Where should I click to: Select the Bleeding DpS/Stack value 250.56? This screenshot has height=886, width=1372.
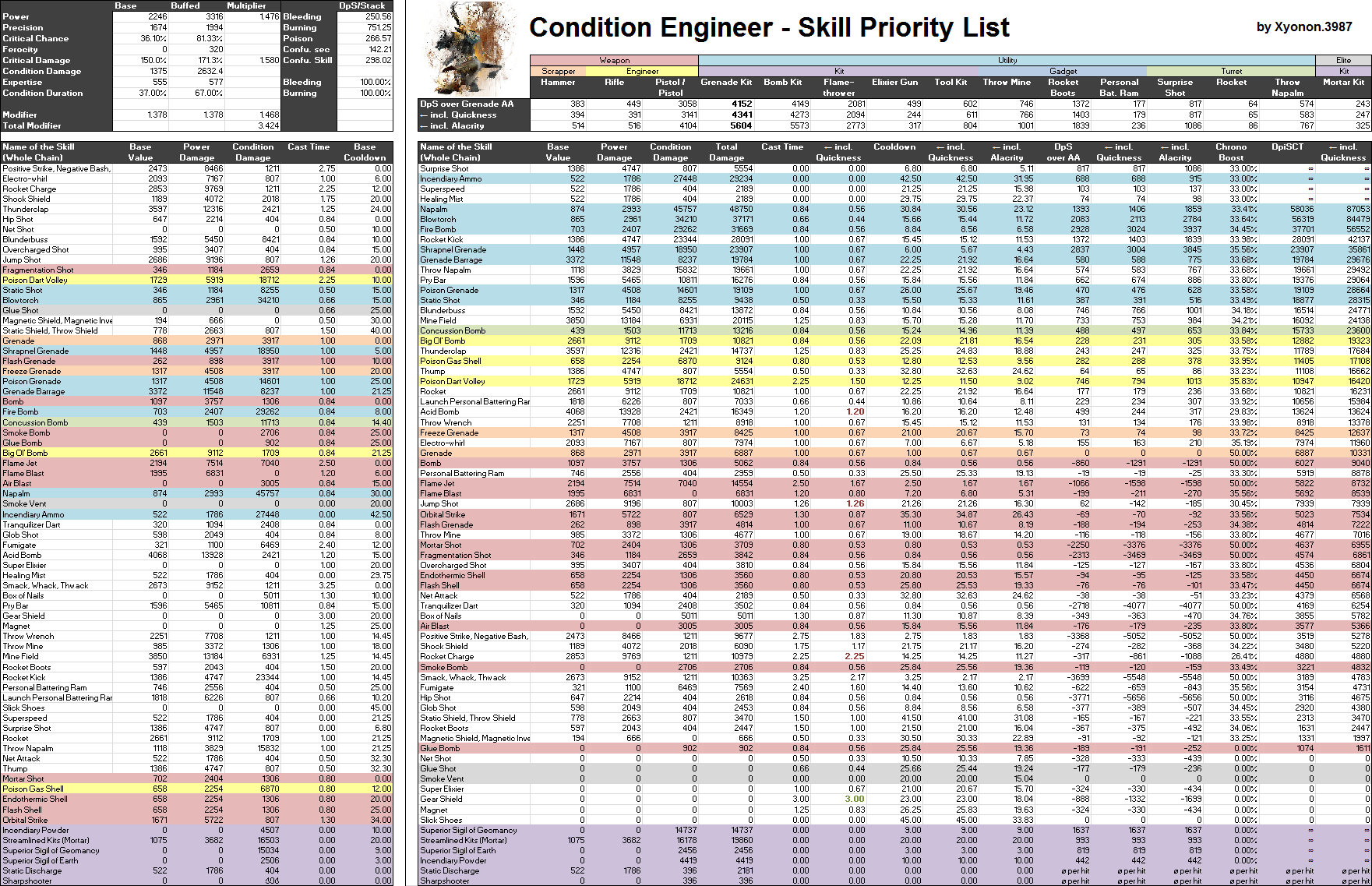[x=365, y=16]
